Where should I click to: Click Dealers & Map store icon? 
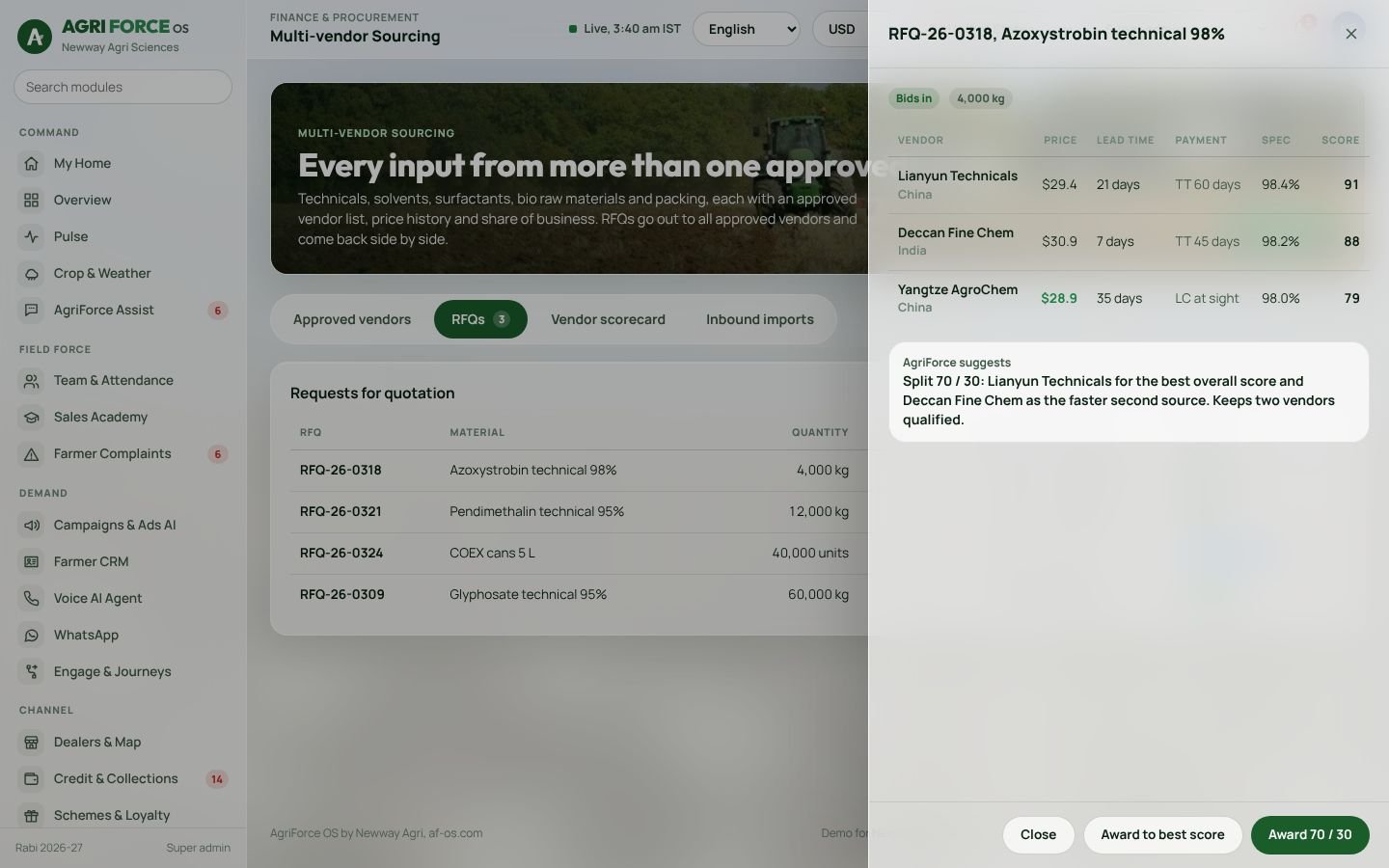point(32,743)
